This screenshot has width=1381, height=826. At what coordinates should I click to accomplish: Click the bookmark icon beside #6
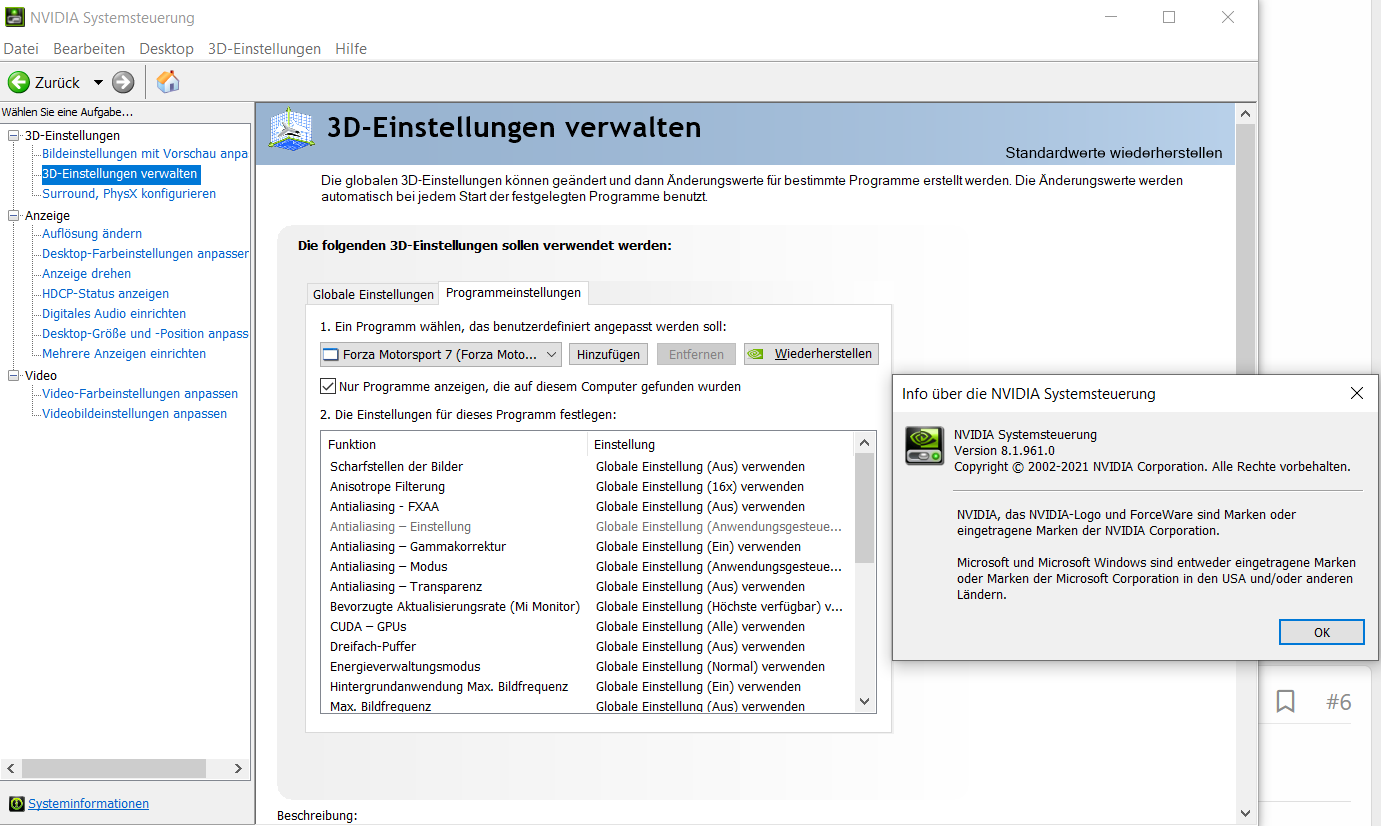[x=1286, y=702]
